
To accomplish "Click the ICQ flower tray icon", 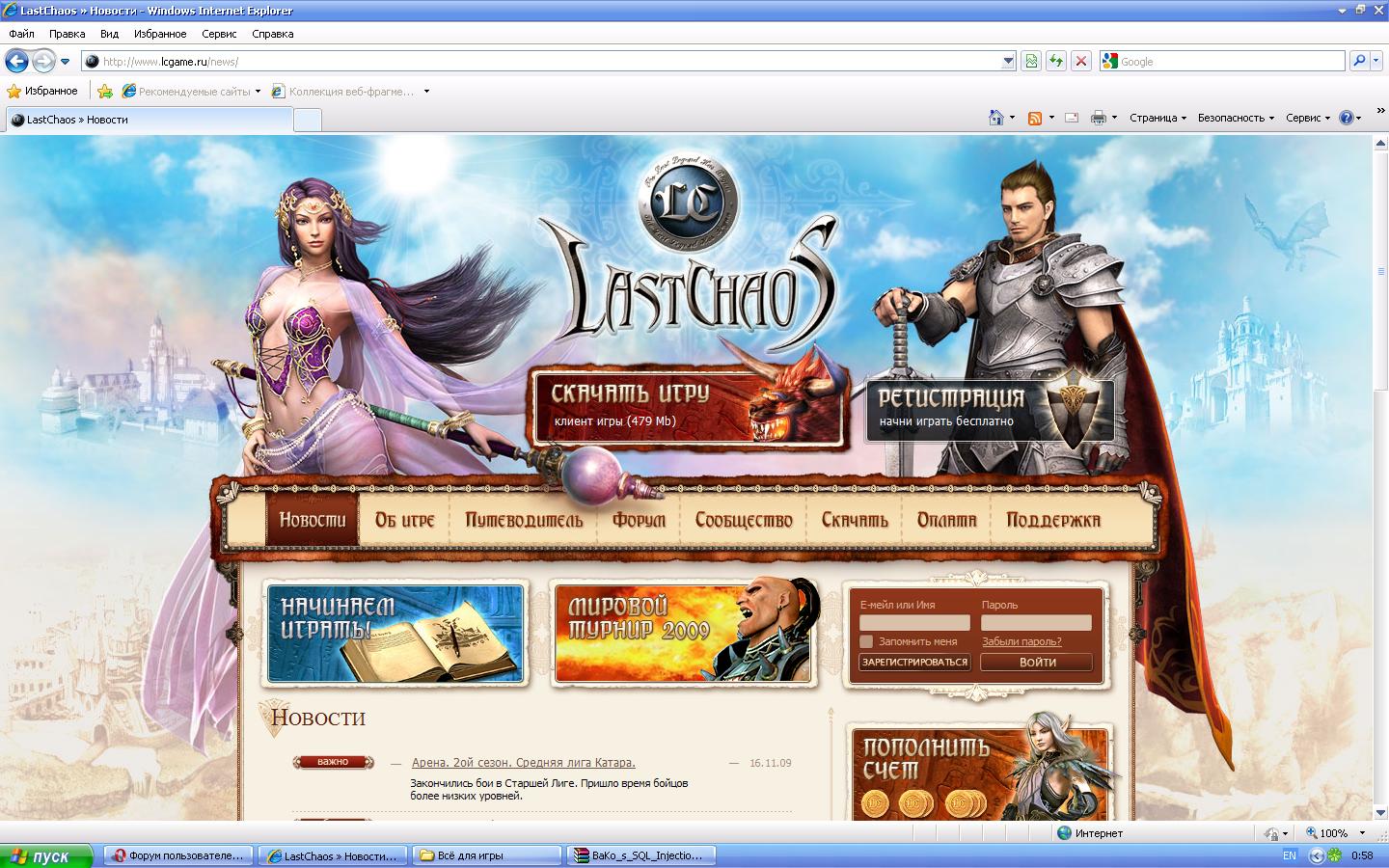I will [x=1335, y=855].
